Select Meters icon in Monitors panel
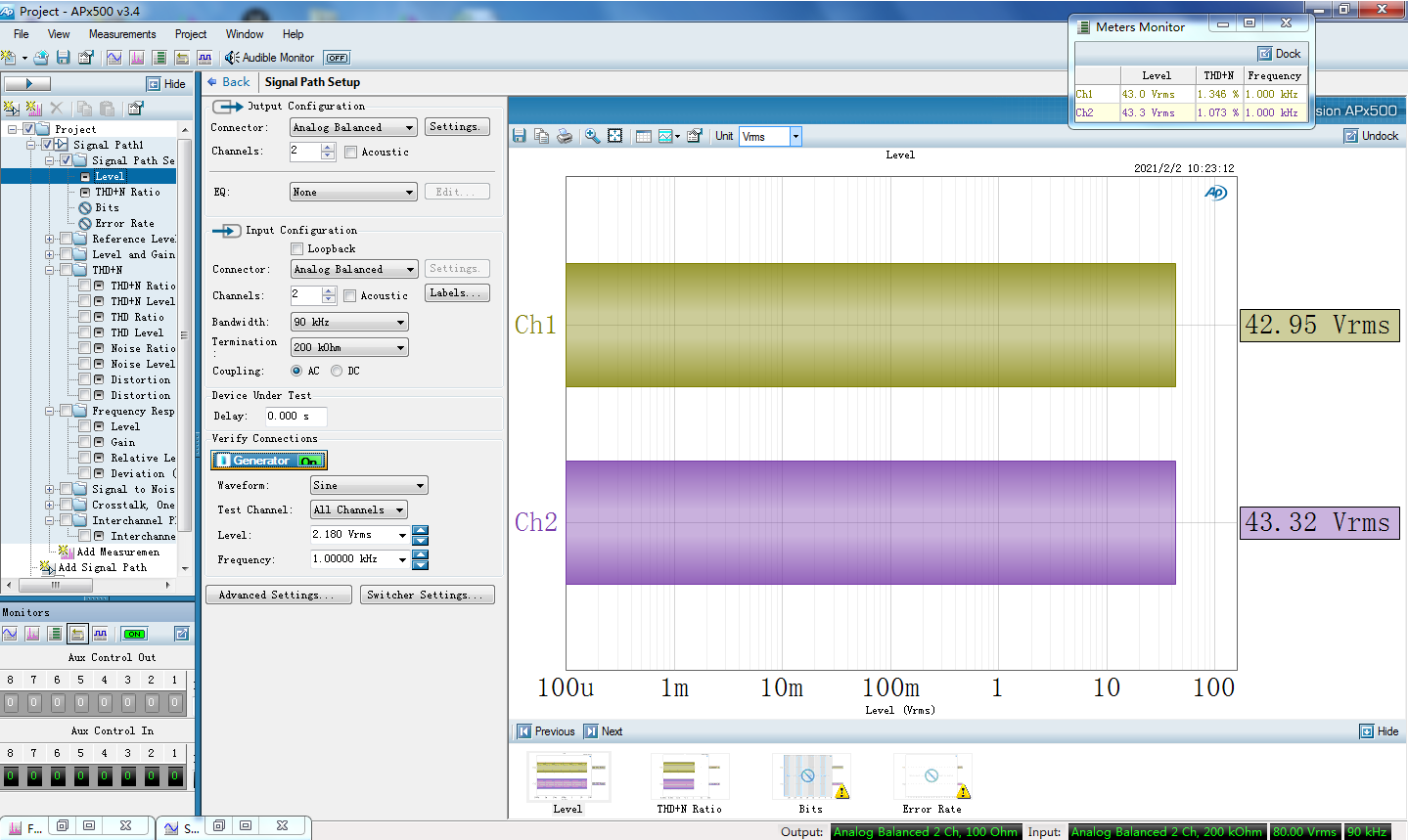Image resolution: width=1408 pixels, height=840 pixels. [55, 634]
